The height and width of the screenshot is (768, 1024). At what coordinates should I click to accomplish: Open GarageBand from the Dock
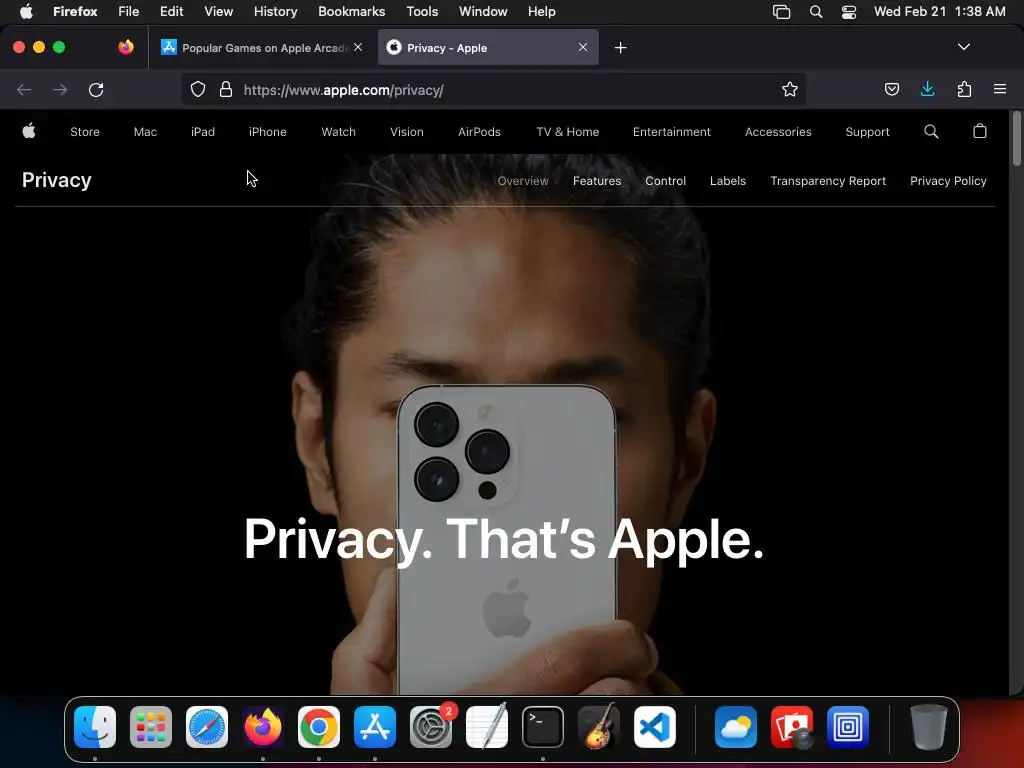point(599,726)
